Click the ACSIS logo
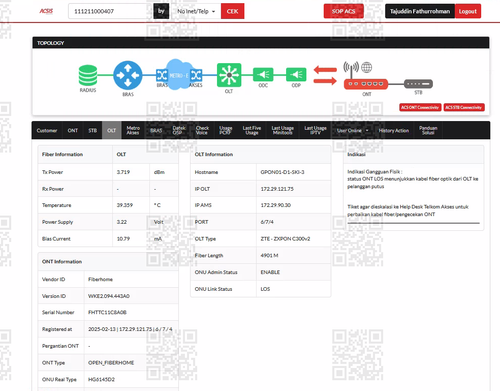 click(x=46, y=11)
